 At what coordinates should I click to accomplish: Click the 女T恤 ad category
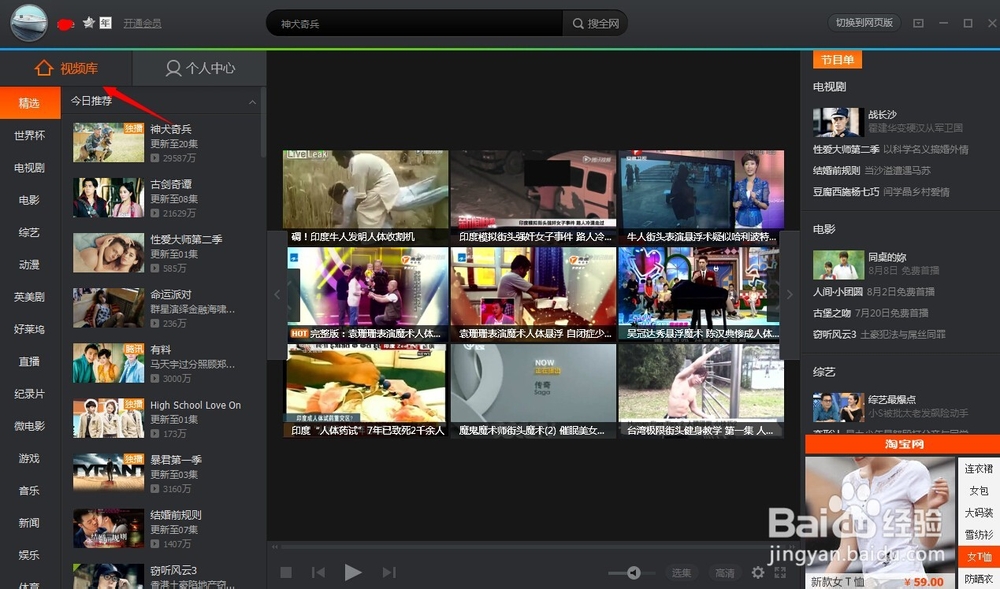coord(980,556)
